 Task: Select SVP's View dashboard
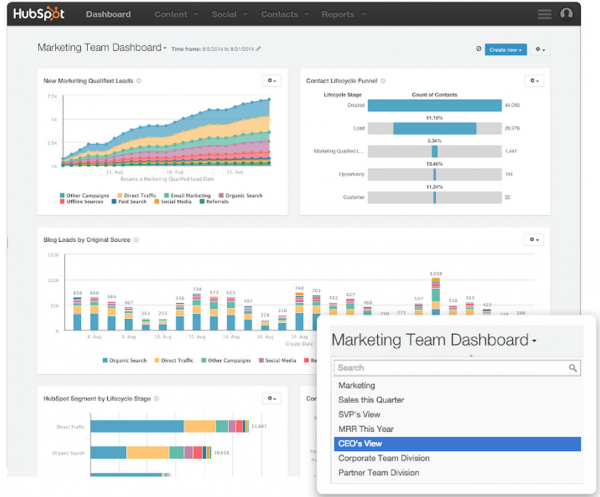coord(457,414)
